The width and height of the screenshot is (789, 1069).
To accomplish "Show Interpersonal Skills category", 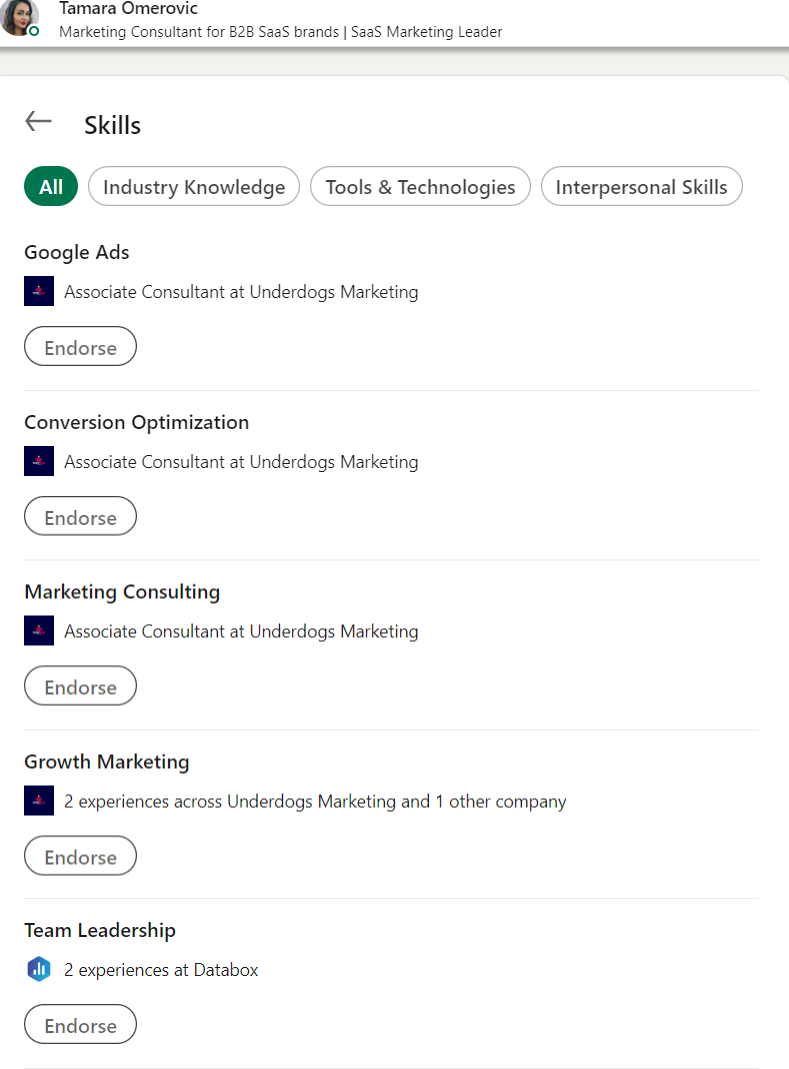I will click(641, 186).
